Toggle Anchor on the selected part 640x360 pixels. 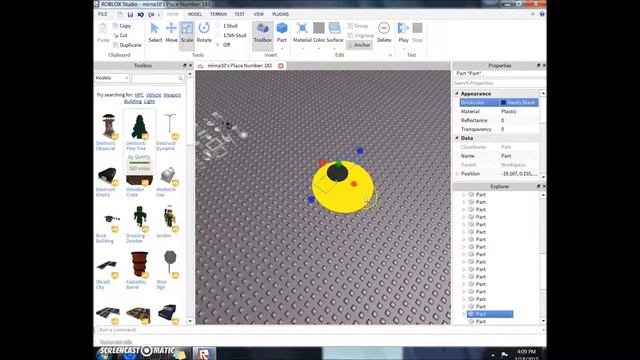coord(359,45)
